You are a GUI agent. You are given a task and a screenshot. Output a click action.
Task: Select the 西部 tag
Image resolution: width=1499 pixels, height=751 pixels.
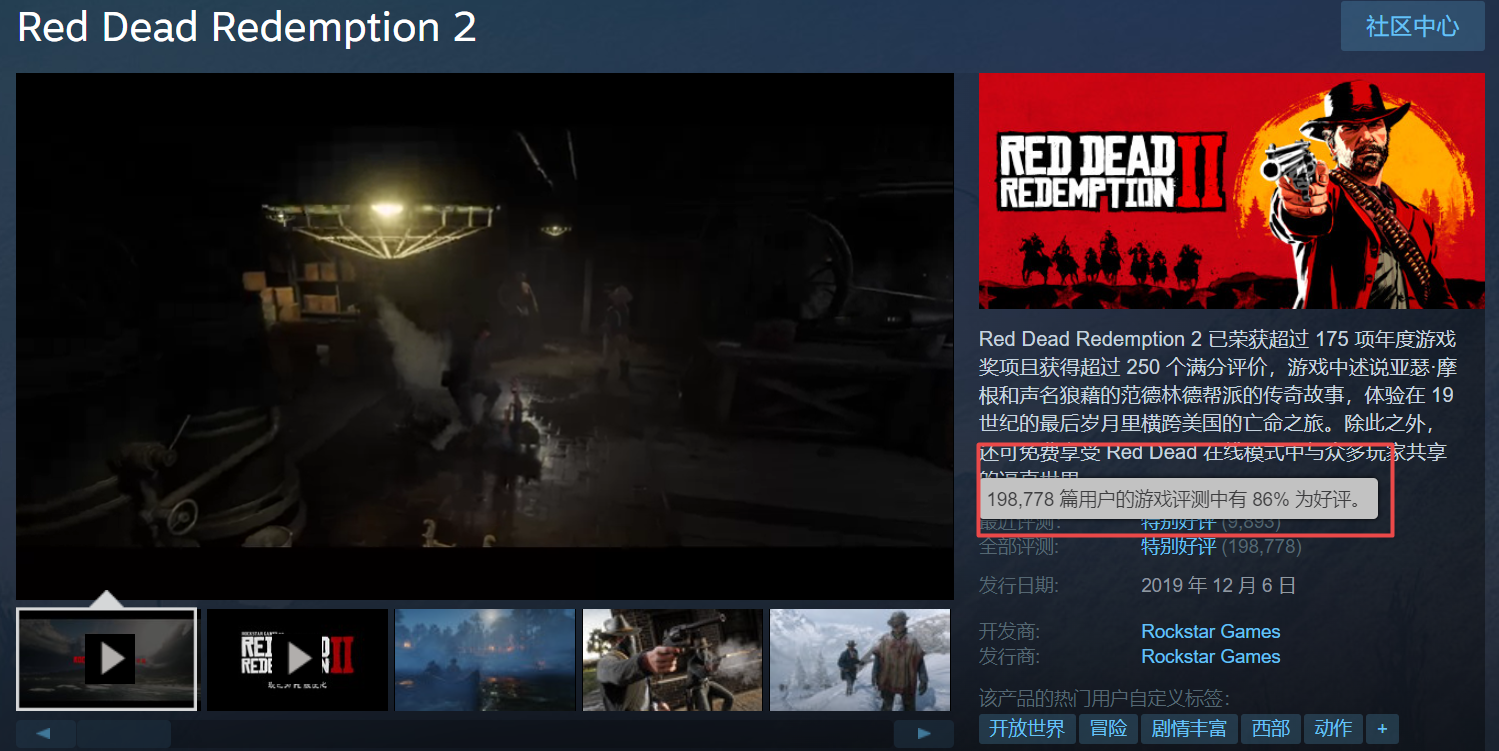1270,728
